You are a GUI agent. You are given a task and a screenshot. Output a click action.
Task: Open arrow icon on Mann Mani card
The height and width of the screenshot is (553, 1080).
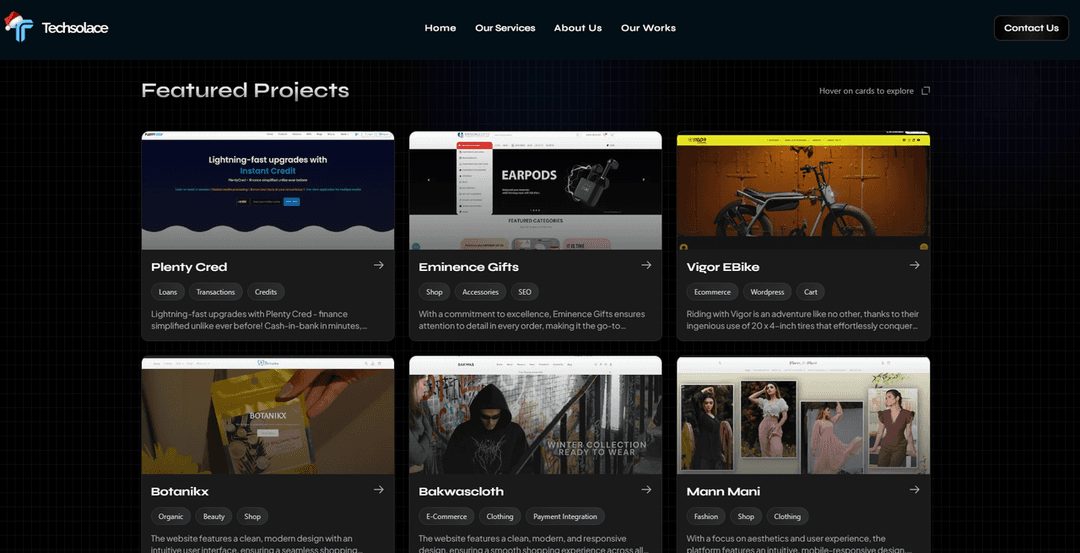914,490
